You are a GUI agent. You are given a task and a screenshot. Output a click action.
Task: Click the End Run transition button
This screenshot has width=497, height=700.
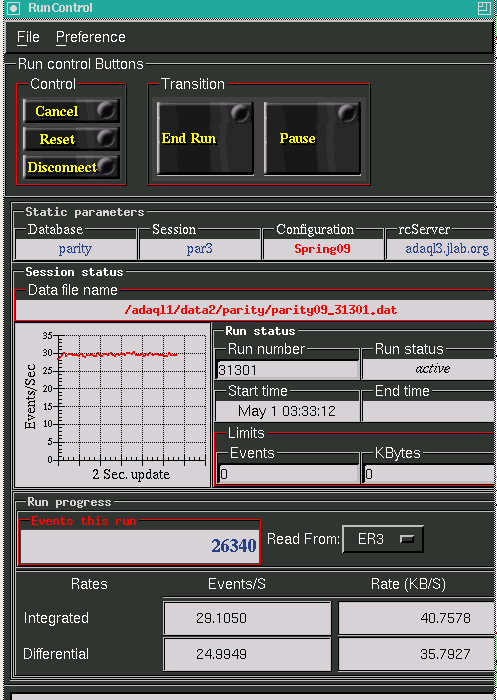pos(205,138)
